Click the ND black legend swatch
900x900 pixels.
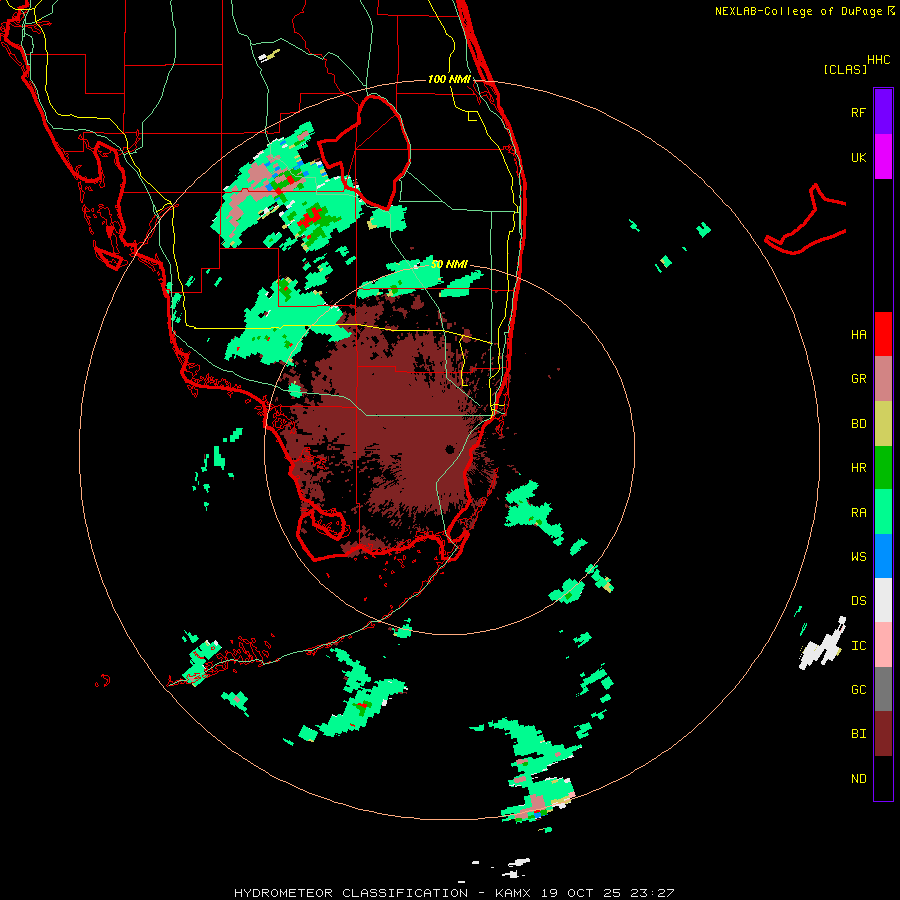[883, 778]
